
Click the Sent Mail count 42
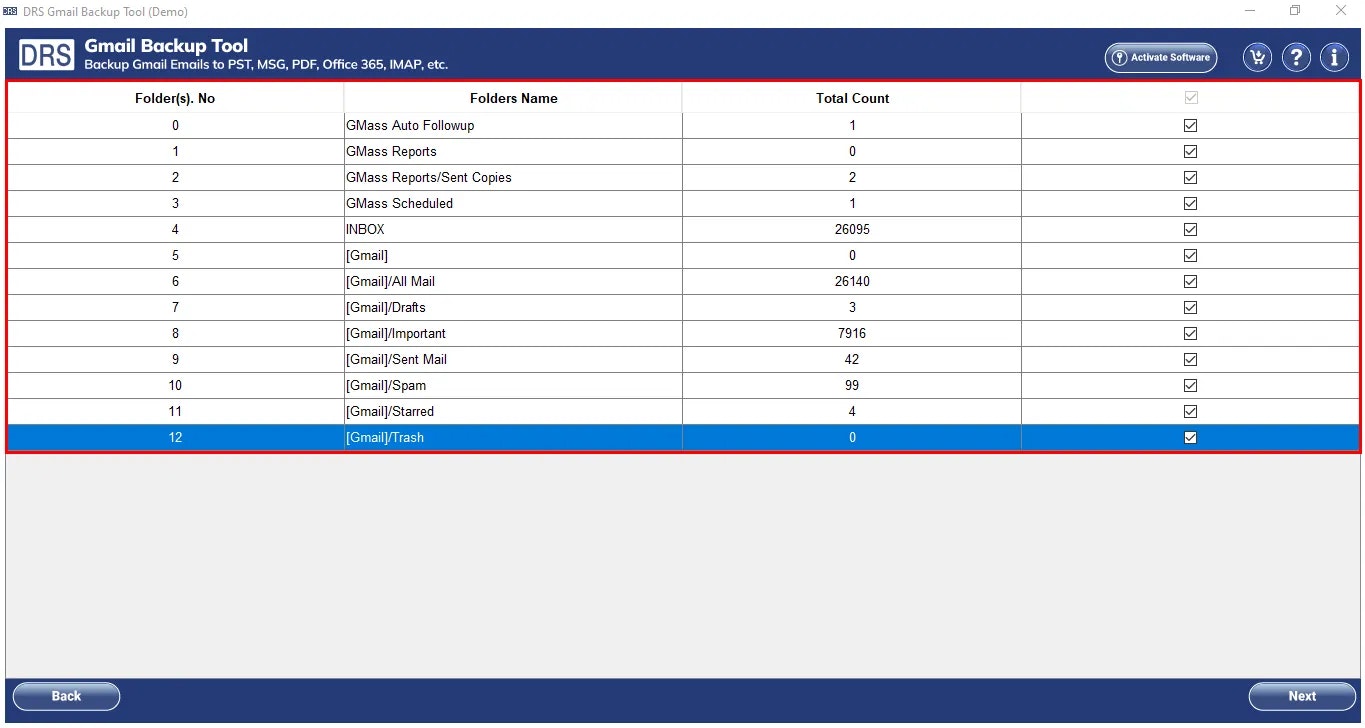852,359
